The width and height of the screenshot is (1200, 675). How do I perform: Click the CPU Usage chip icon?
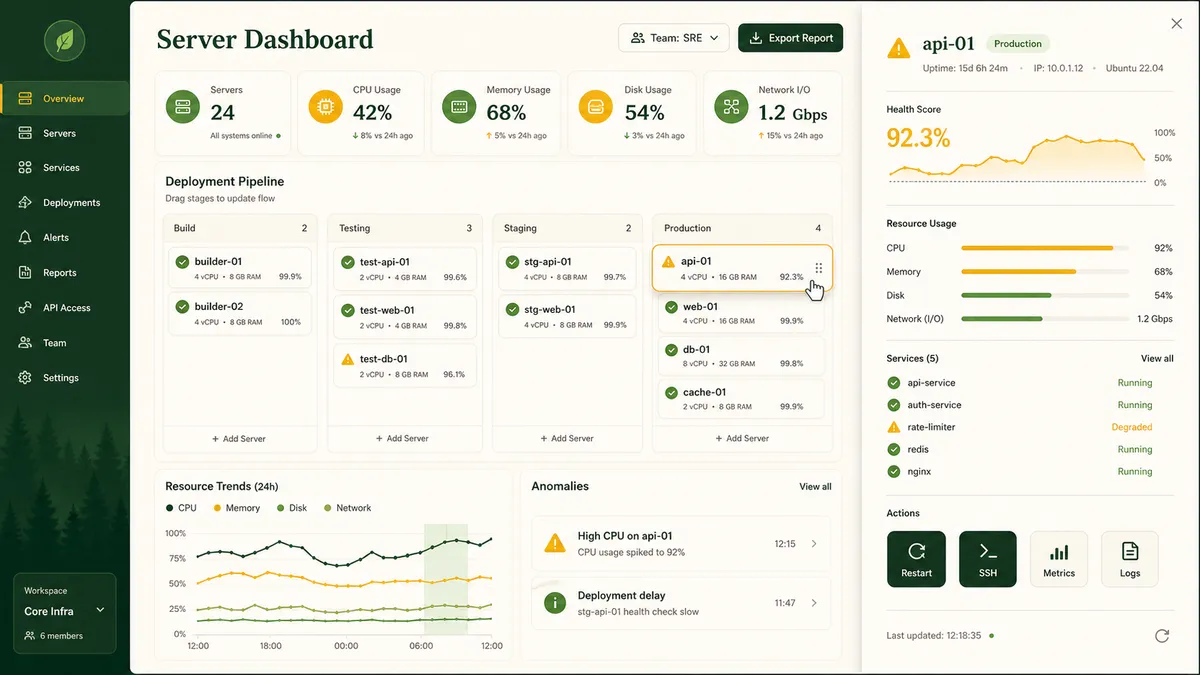tap(325, 106)
